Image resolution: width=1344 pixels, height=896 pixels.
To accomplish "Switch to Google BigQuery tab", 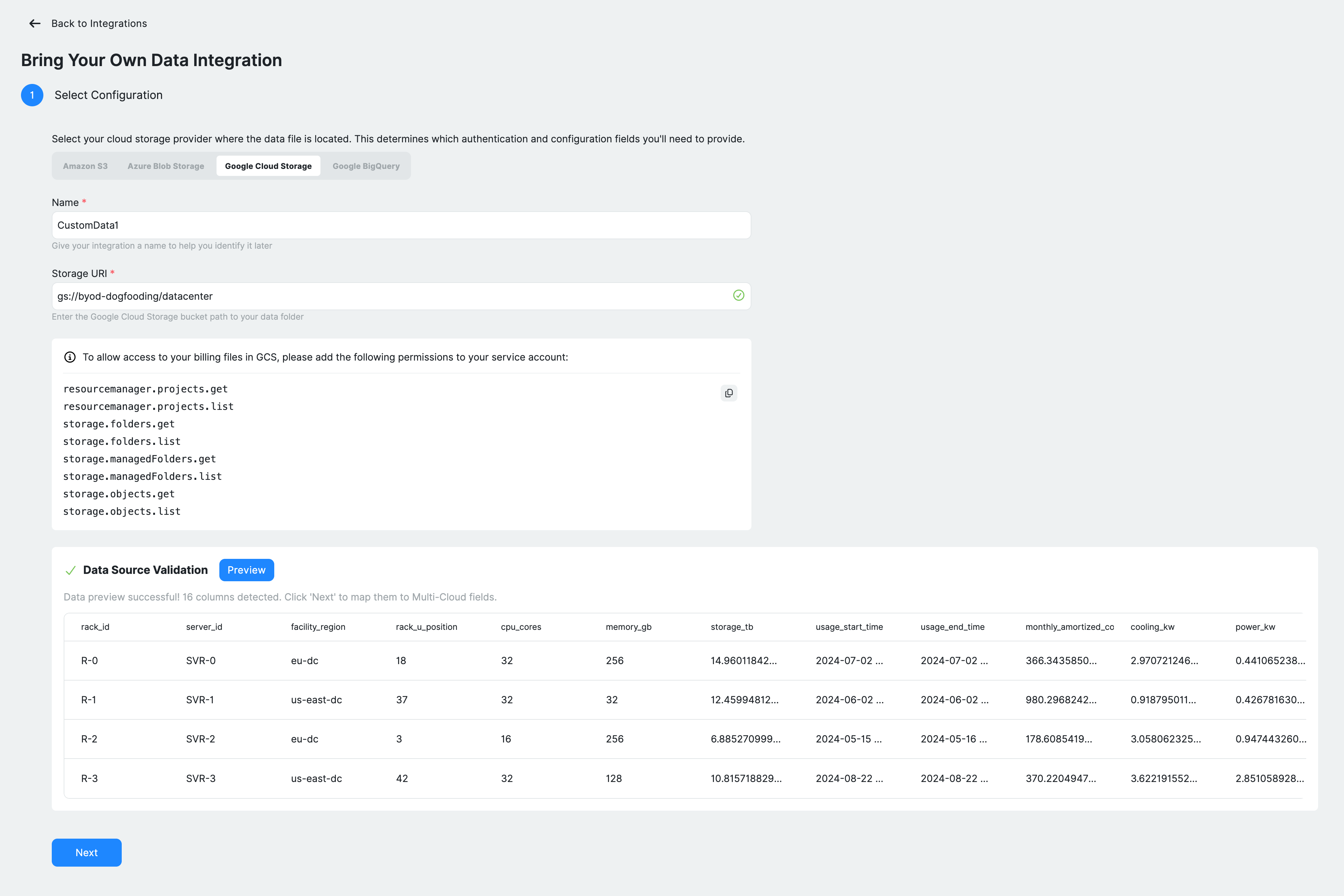I will tap(366, 166).
